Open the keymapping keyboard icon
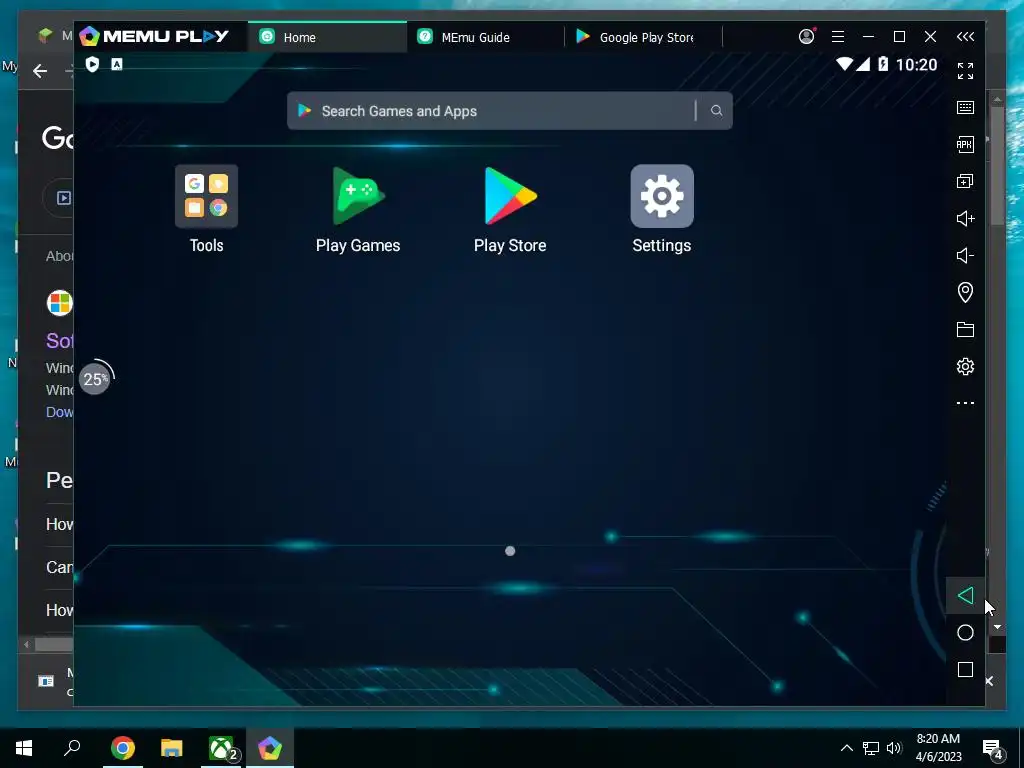Image resolution: width=1024 pixels, height=768 pixels. pos(965,108)
